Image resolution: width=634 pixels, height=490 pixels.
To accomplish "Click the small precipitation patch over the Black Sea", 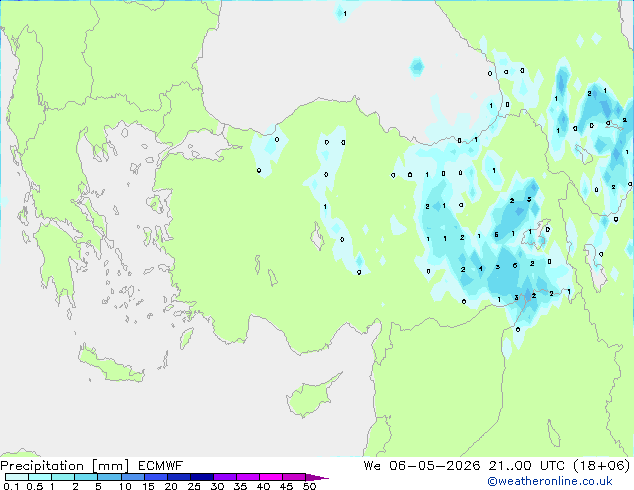I will coord(416,67).
